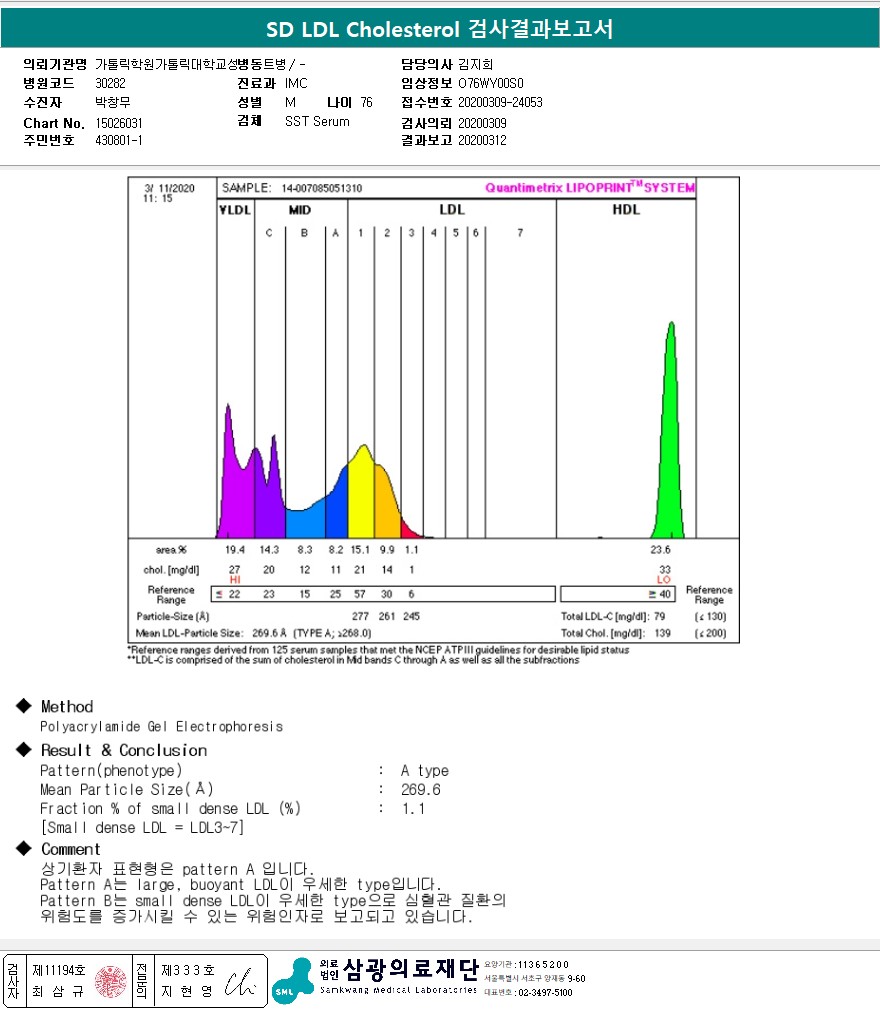Click the license number 제11194호
The width and height of the screenshot is (880, 1019).
pyautogui.click(x=58, y=970)
